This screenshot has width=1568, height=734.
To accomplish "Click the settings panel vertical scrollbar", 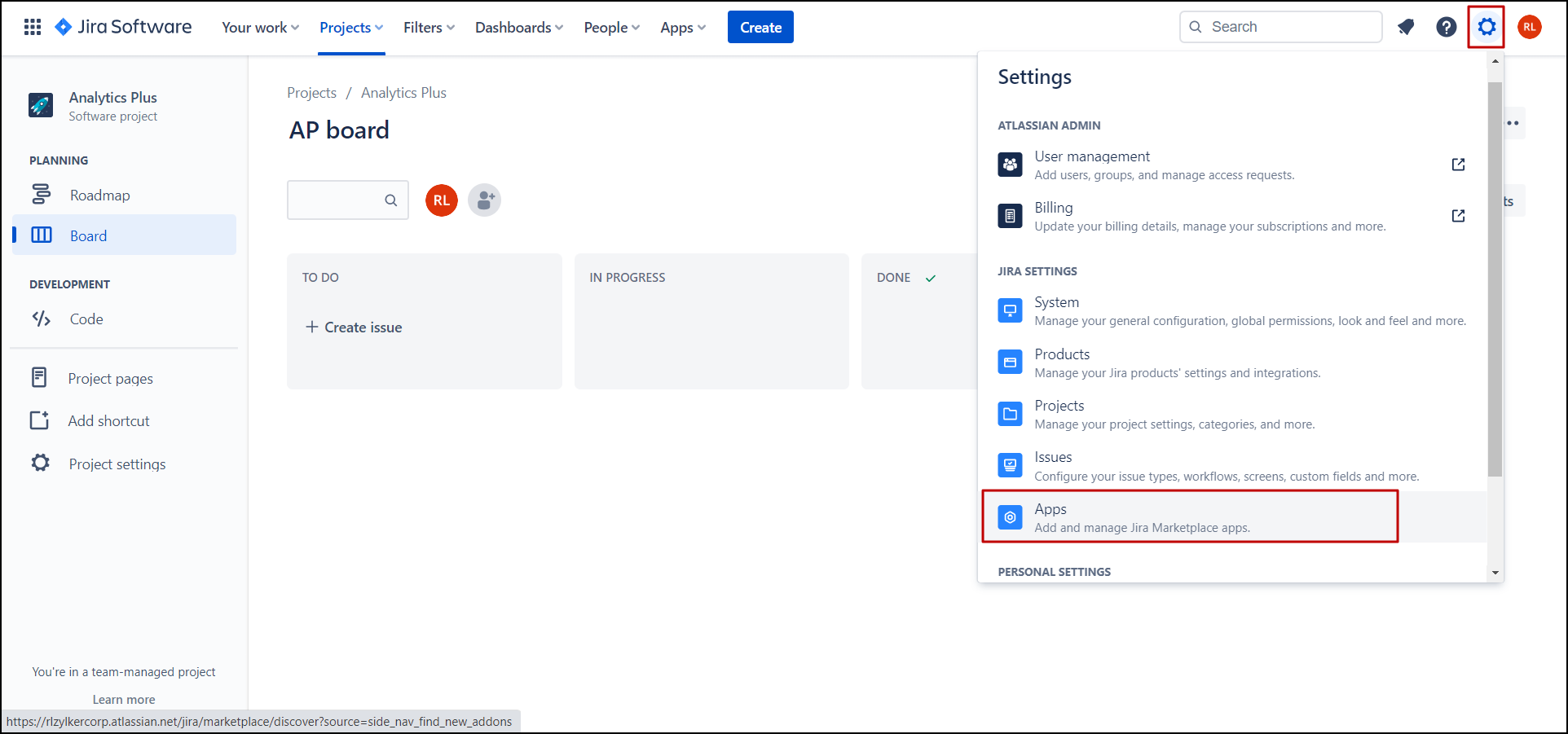I will click(1495, 277).
